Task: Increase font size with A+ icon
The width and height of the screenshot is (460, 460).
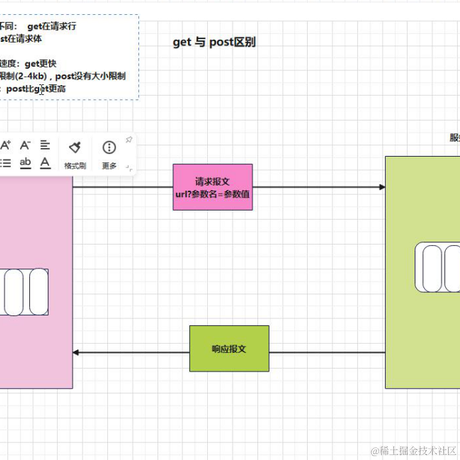Action: coord(6,145)
